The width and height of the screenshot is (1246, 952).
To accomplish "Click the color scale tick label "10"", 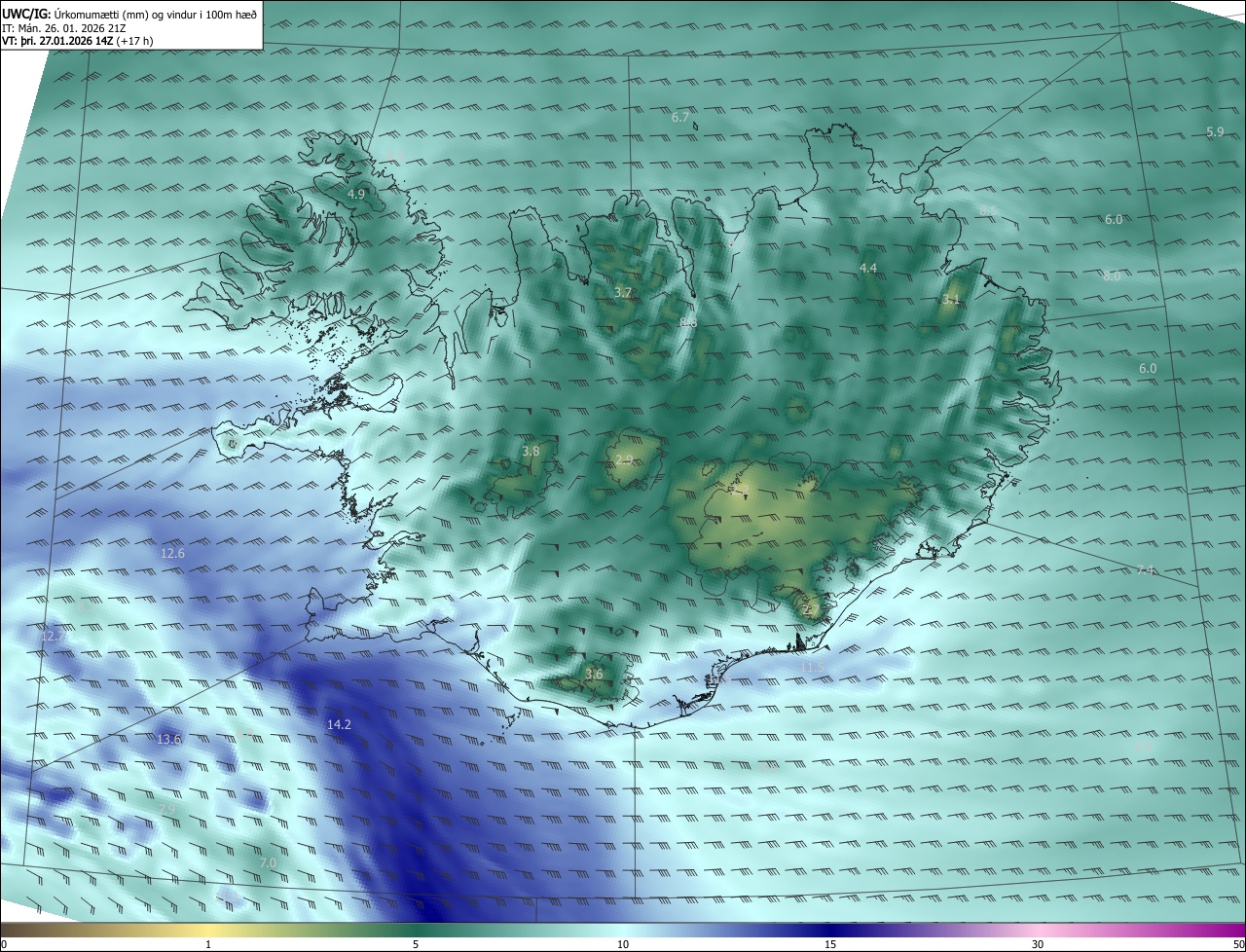I will point(623,944).
